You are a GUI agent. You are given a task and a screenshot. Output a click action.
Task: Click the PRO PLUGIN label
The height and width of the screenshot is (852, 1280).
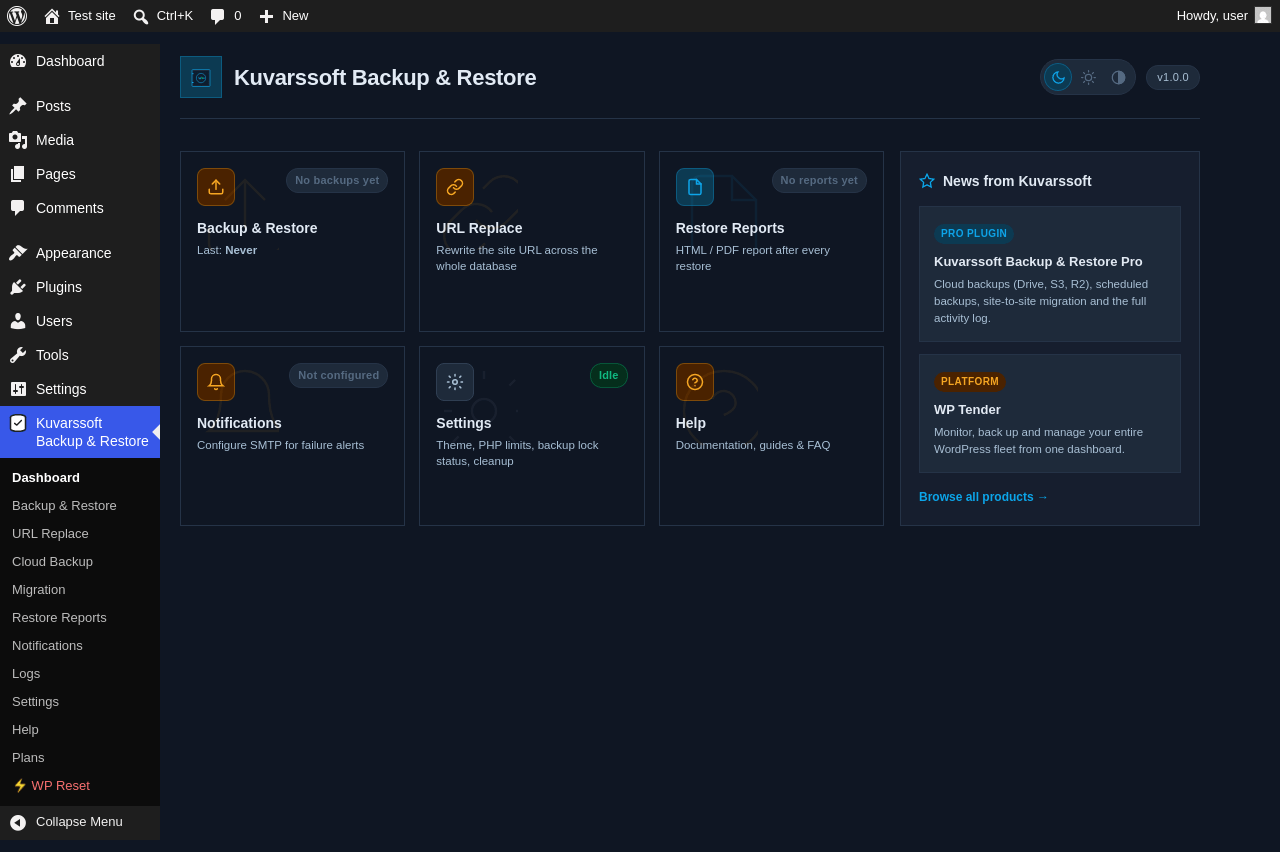tap(974, 233)
